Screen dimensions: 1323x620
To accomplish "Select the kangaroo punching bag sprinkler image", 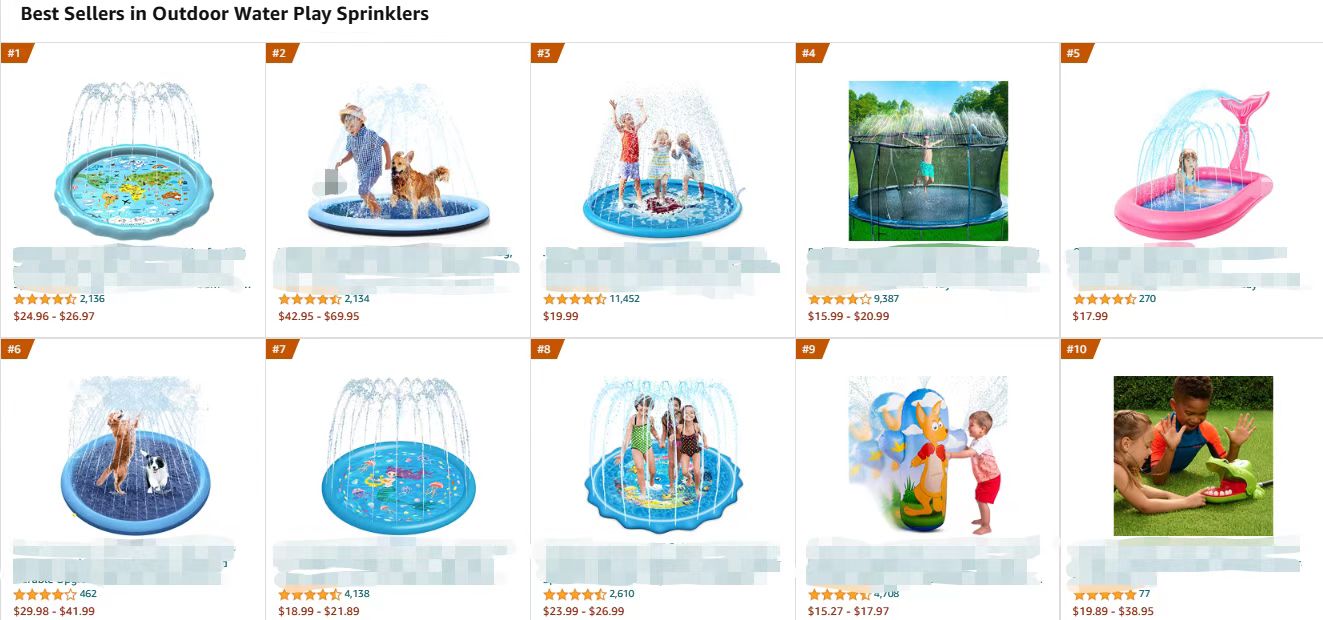I will point(928,456).
